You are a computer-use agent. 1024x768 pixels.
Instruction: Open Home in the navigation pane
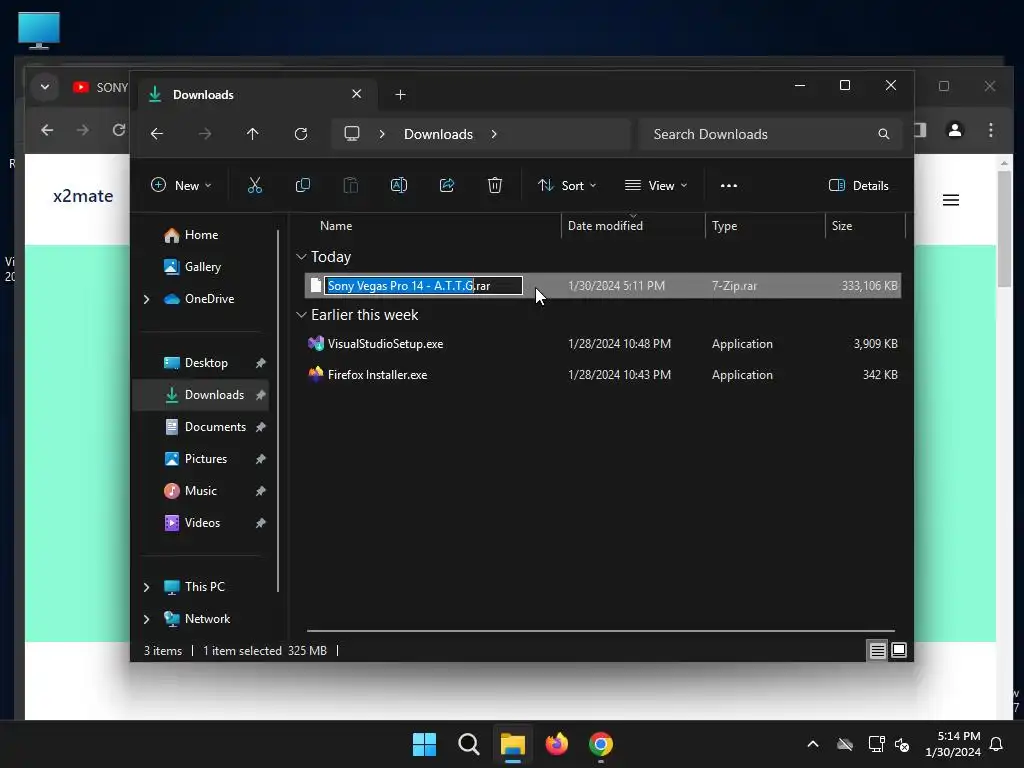[201, 235]
